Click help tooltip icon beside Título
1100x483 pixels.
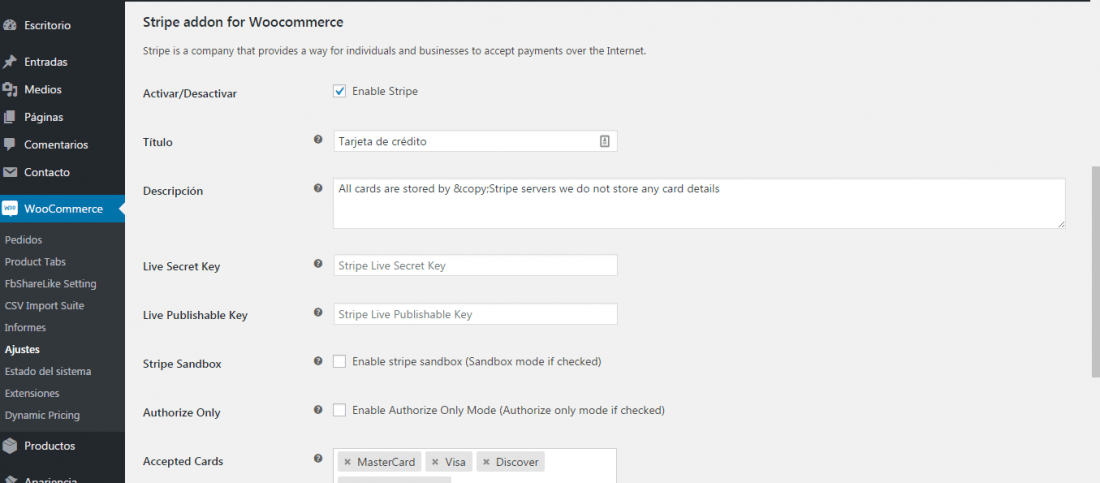[x=318, y=140]
